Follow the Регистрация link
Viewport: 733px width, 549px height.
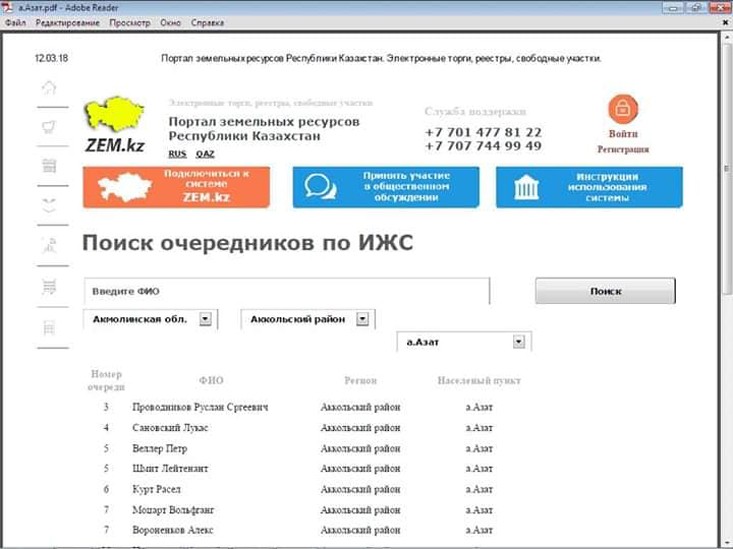pos(623,149)
